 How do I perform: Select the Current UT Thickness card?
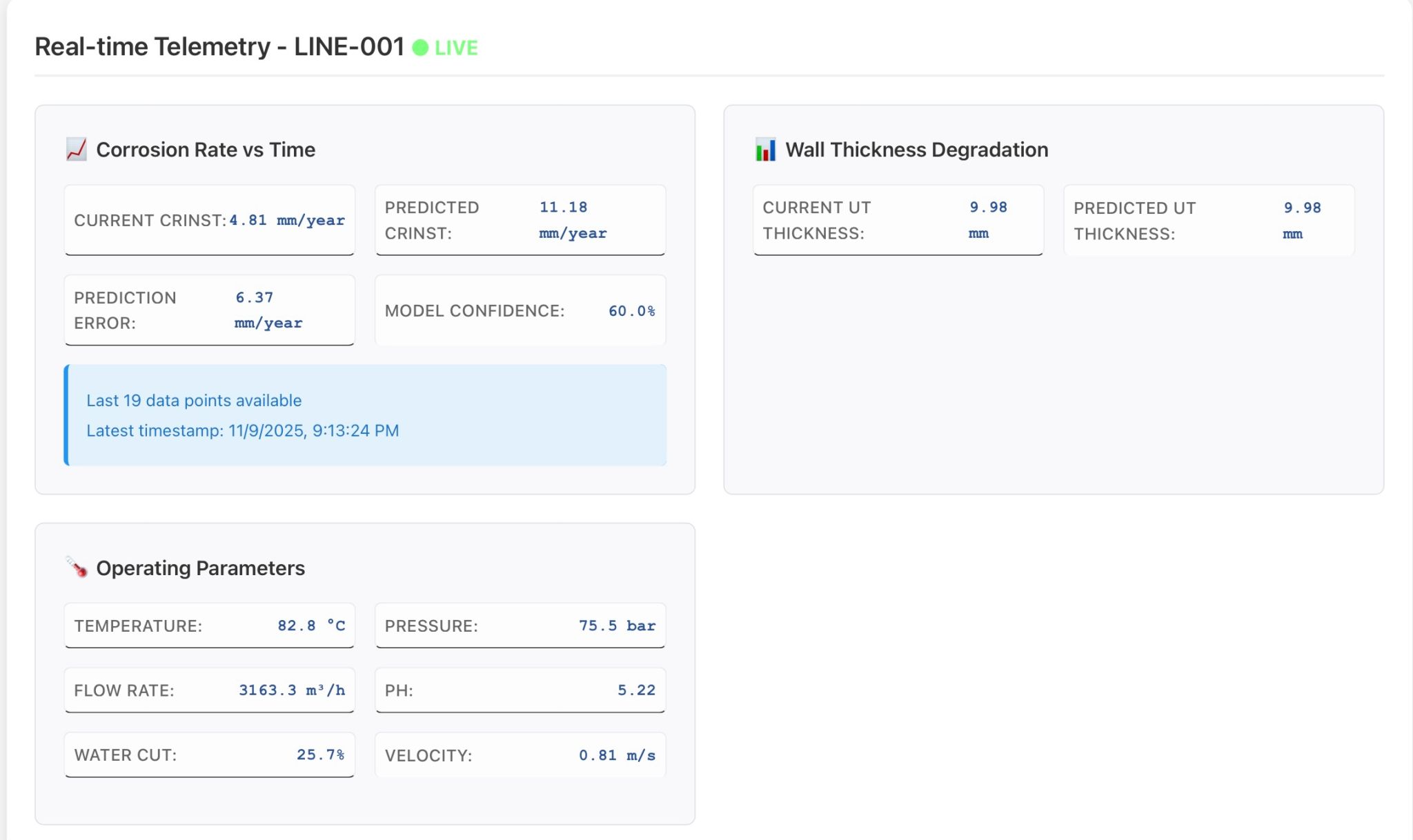(898, 220)
